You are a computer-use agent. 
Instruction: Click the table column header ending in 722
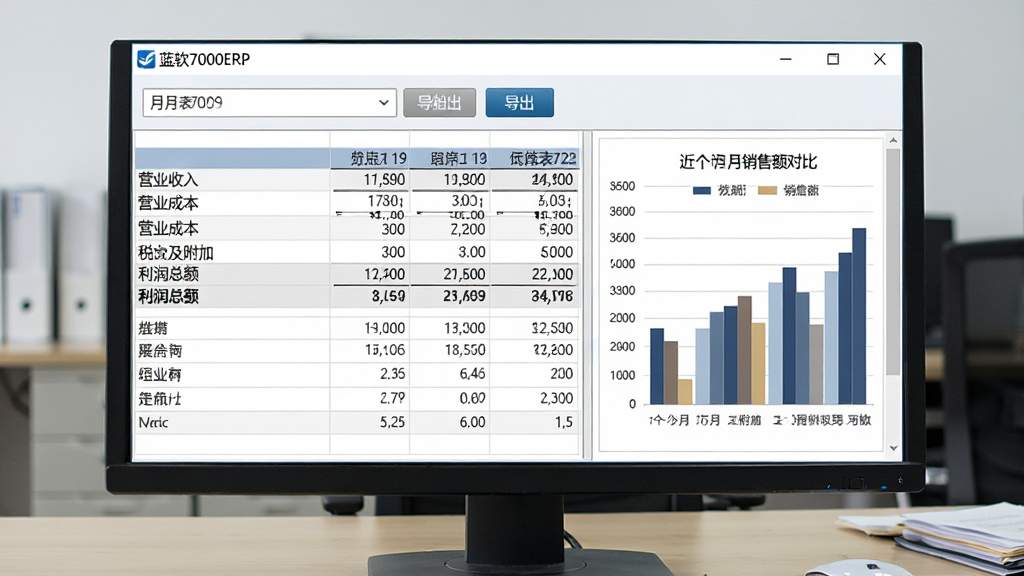542,158
